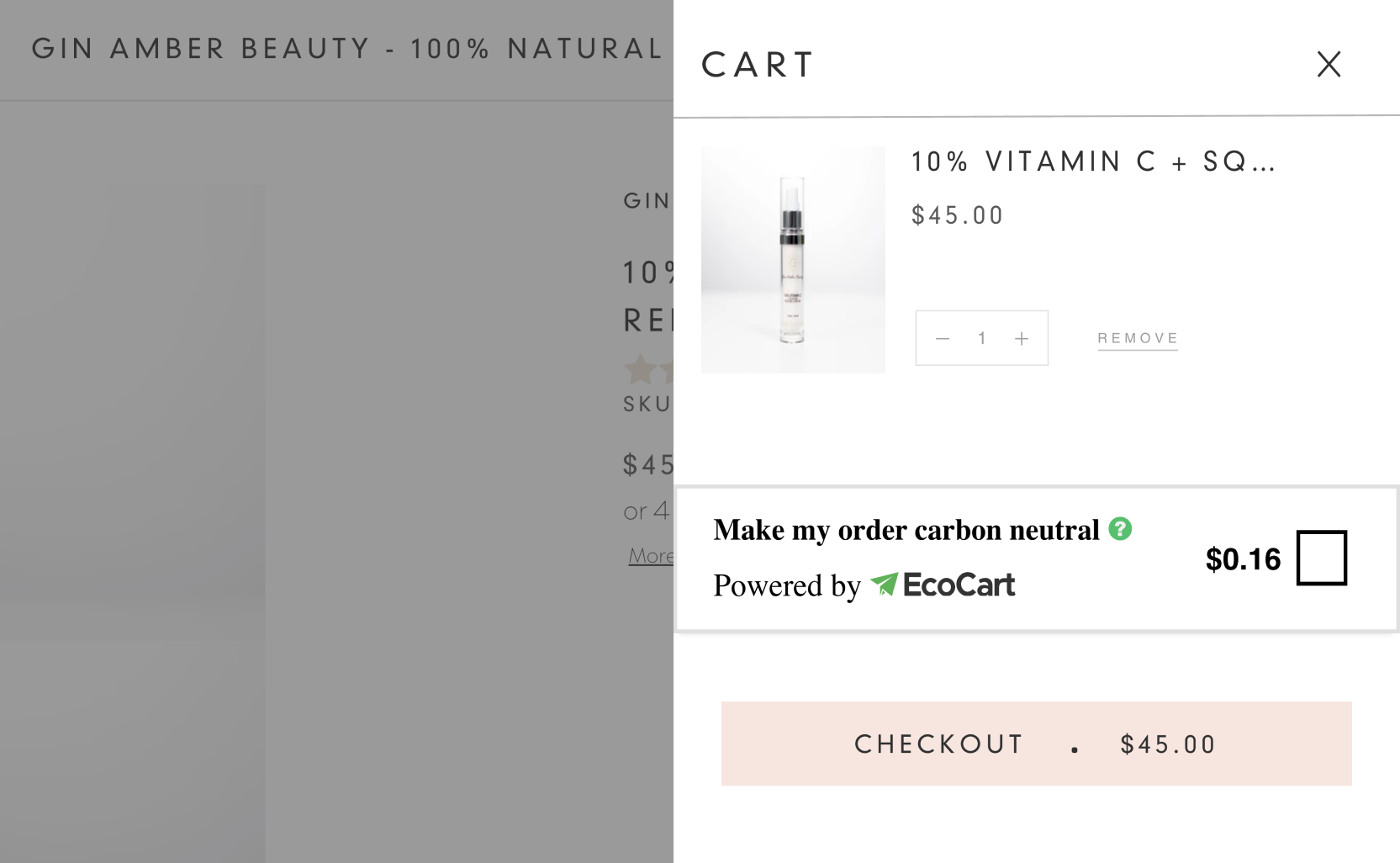Image resolution: width=1400 pixels, height=863 pixels.
Task: Click the quantity field showing 1
Action: [x=981, y=338]
